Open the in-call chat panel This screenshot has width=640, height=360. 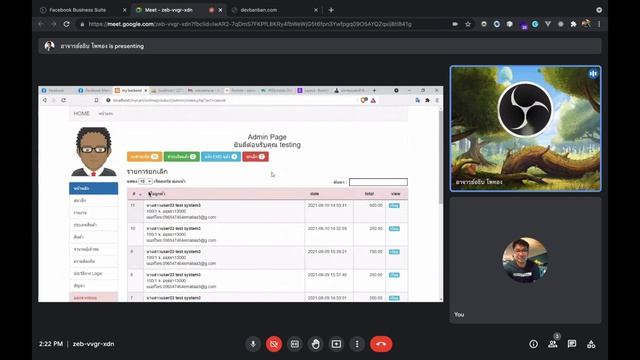pos(572,344)
